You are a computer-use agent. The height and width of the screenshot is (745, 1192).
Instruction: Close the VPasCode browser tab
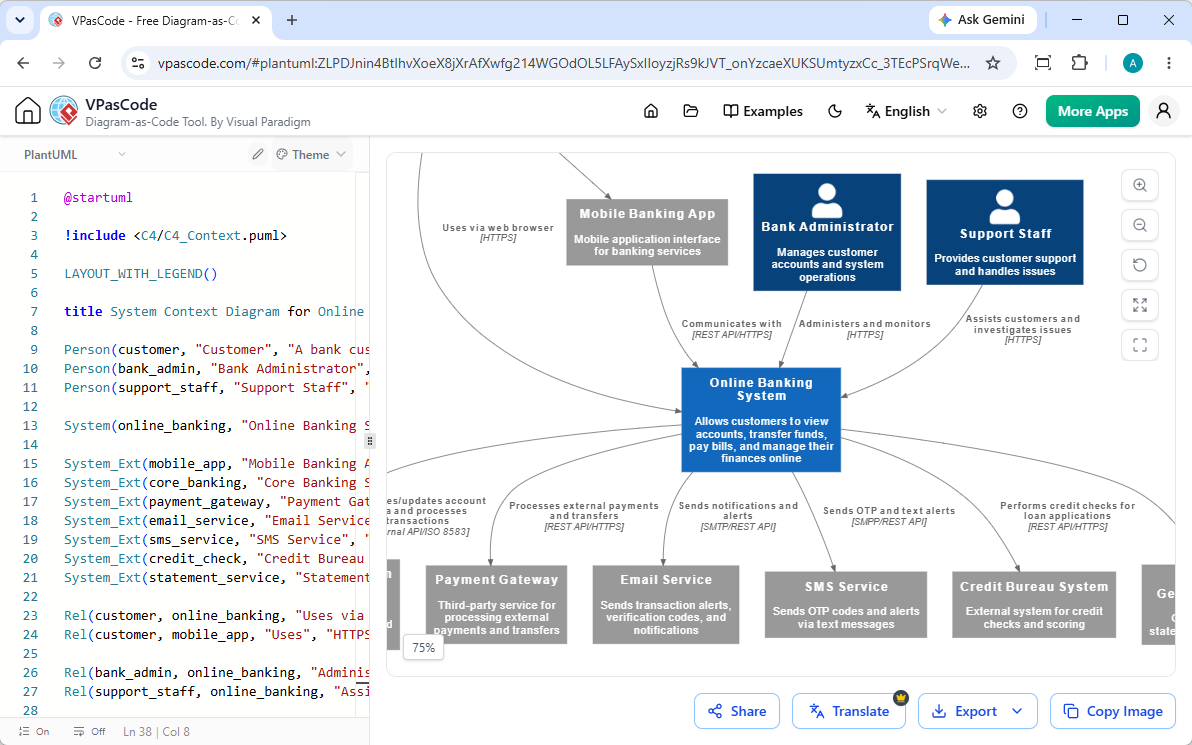[256, 21]
